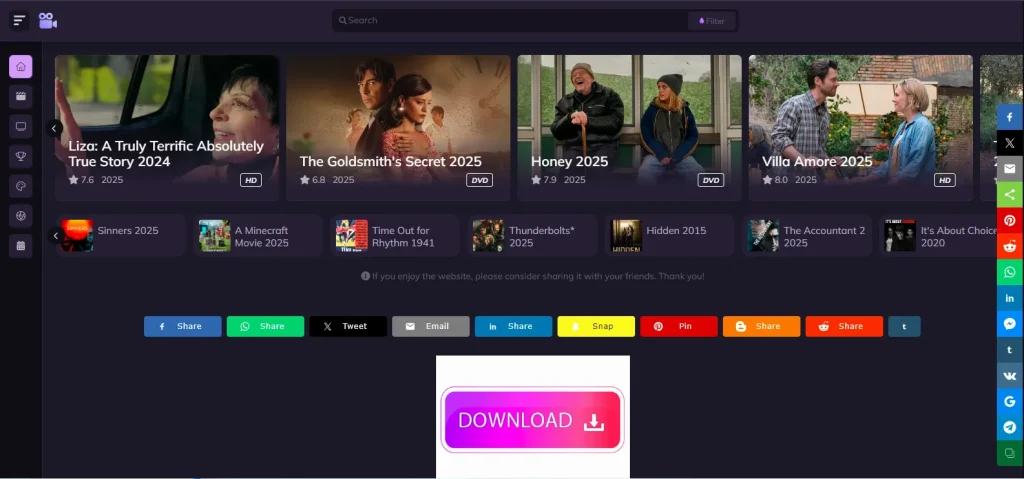1024x479 pixels.
Task: Share via Telegram in right sidebar
Action: [x=1010, y=427]
